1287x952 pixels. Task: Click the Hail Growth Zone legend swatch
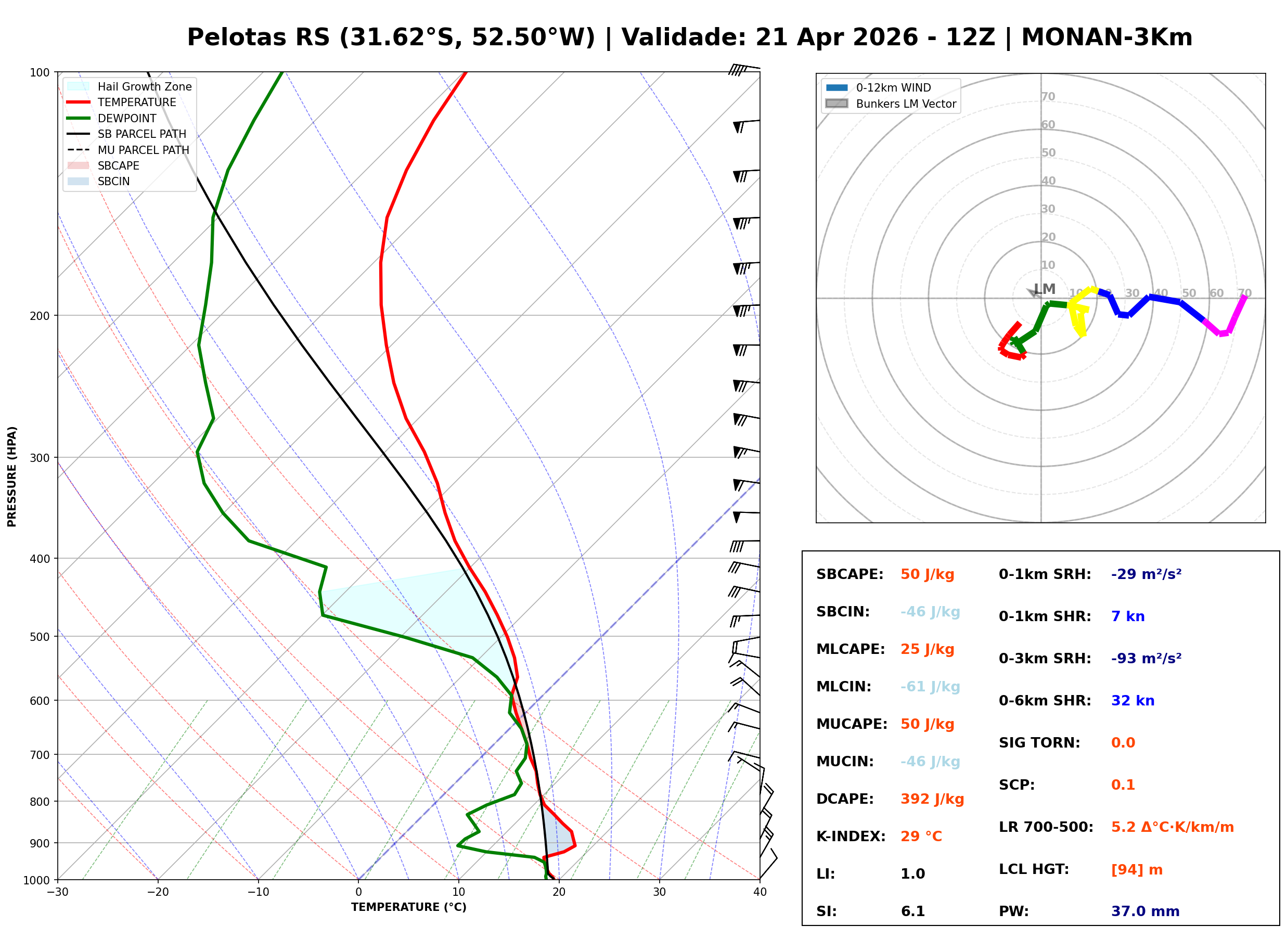79,86
